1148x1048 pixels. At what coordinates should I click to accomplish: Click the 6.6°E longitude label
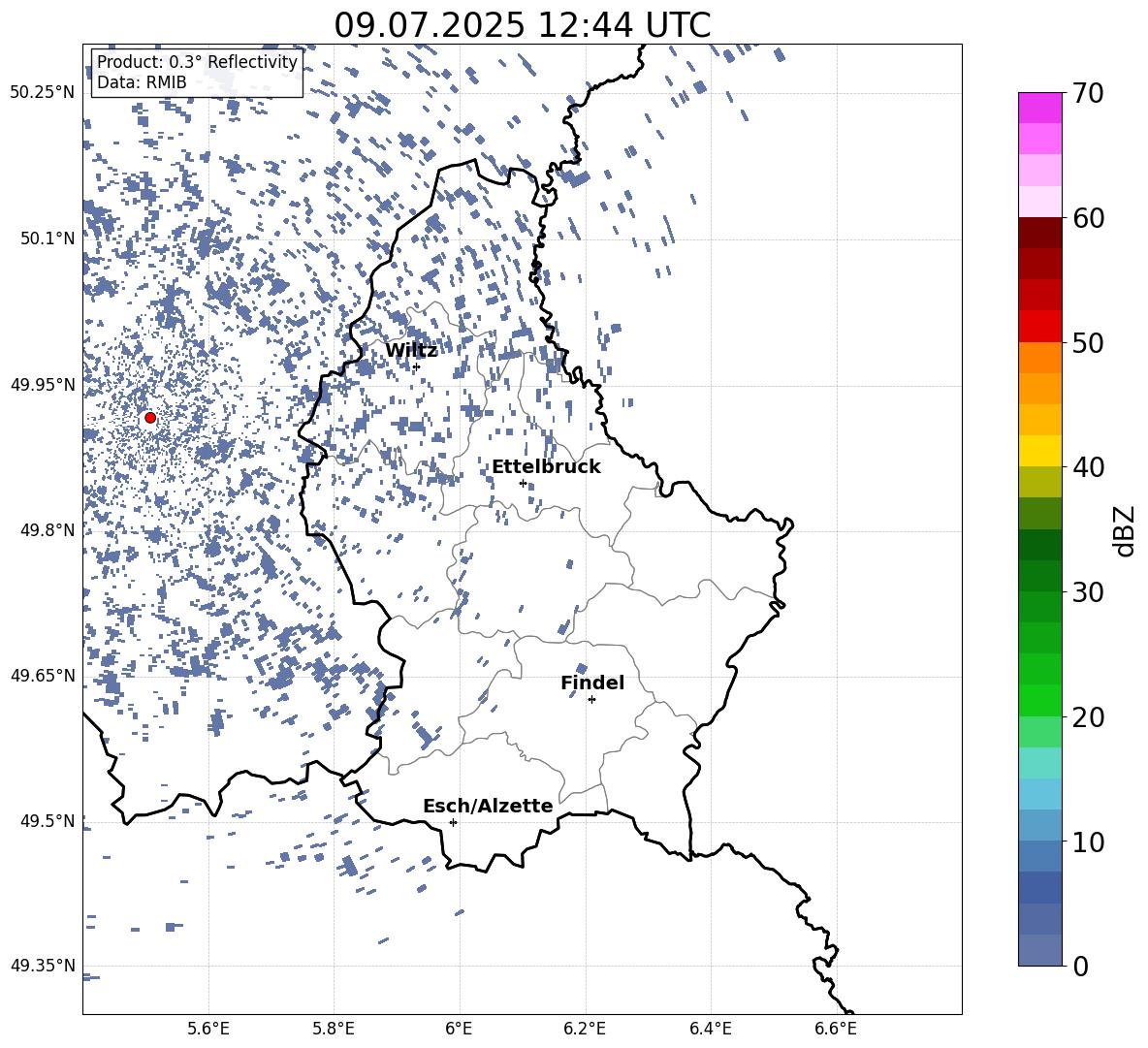[x=836, y=1029]
